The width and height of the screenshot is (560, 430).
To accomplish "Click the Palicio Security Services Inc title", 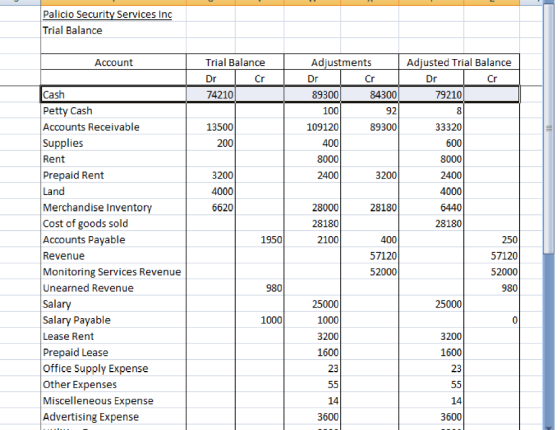I will tap(108, 14).
